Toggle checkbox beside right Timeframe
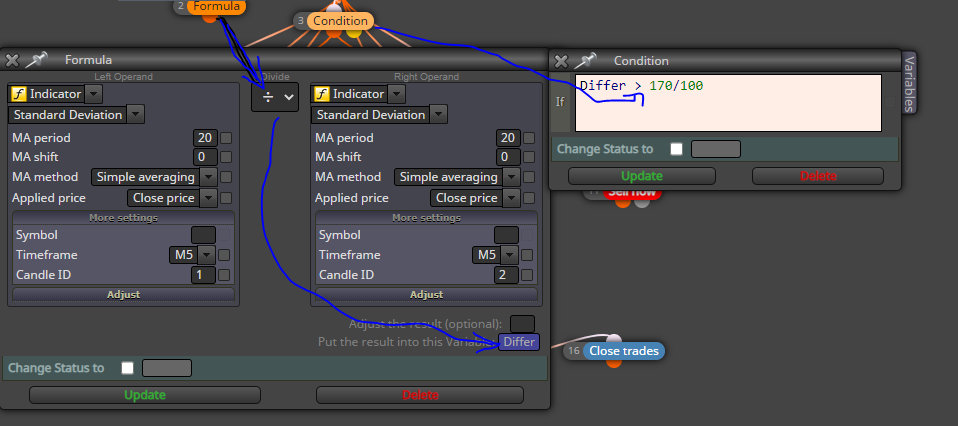958x426 pixels. [527, 255]
